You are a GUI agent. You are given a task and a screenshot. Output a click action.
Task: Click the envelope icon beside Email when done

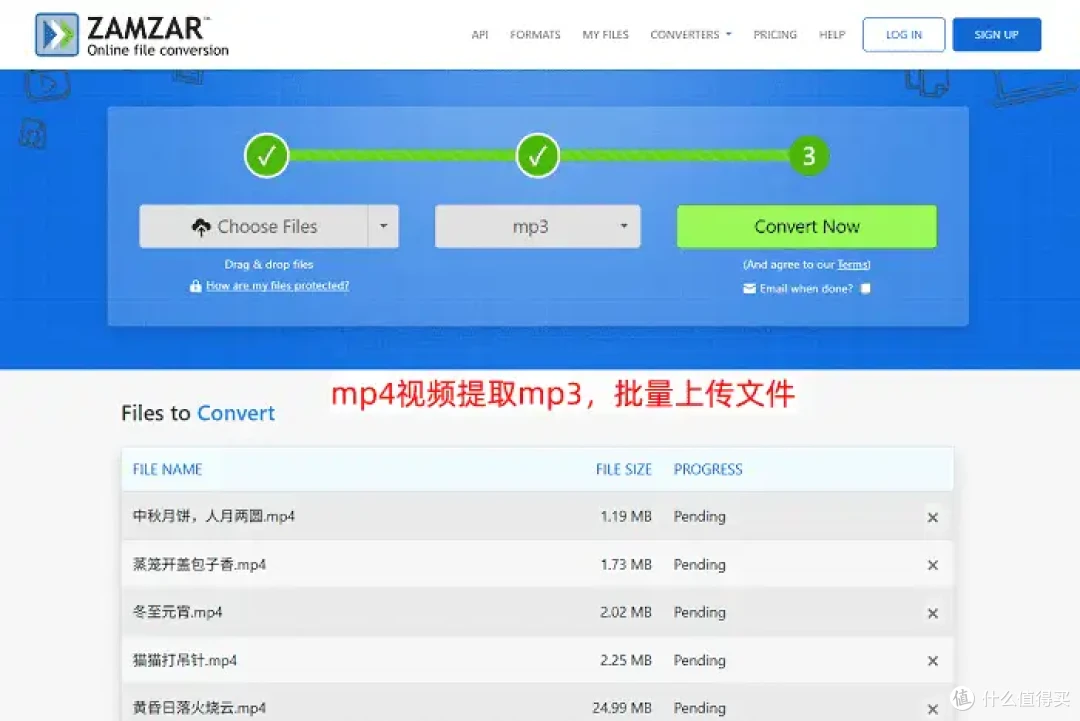pos(749,289)
